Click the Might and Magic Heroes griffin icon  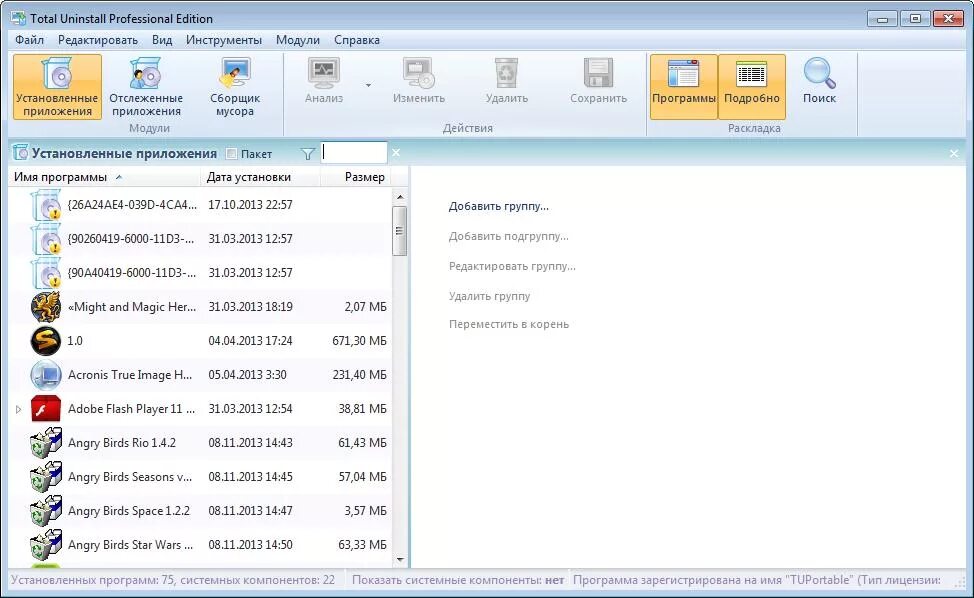[x=46, y=307]
